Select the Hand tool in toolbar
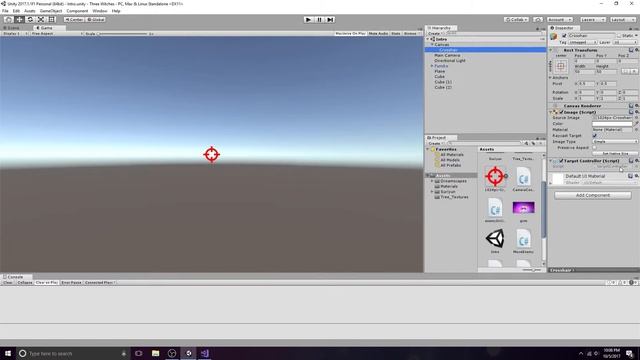Image resolution: width=640 pixels, height=360 pixels. pyautogui.click(x=8, y=19)
